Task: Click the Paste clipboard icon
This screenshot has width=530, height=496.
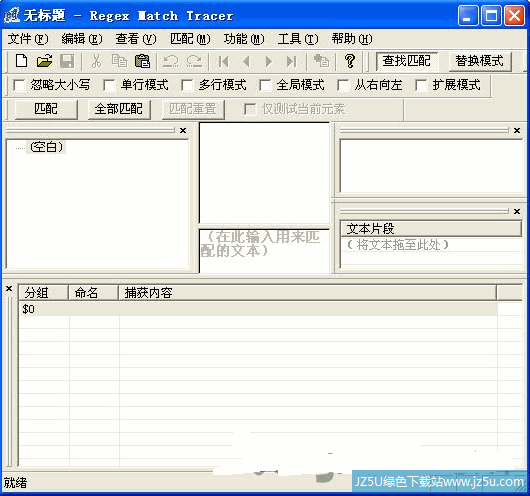Action: click(142, 61)
